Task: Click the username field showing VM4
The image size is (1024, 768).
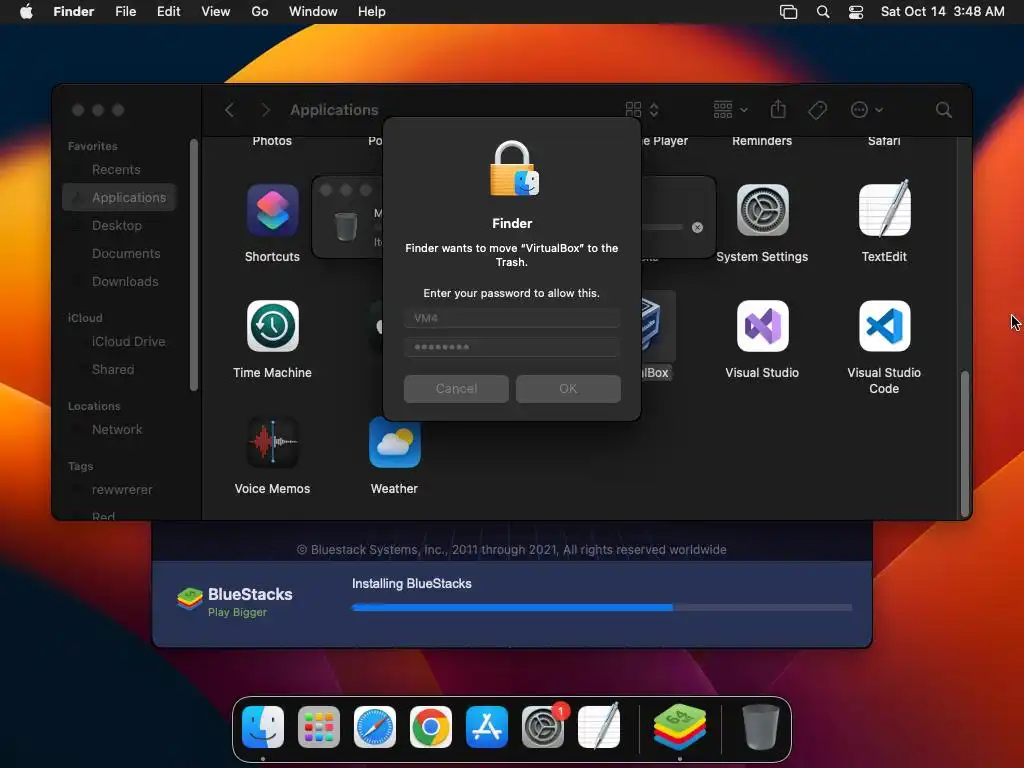Action: point(512,318)
